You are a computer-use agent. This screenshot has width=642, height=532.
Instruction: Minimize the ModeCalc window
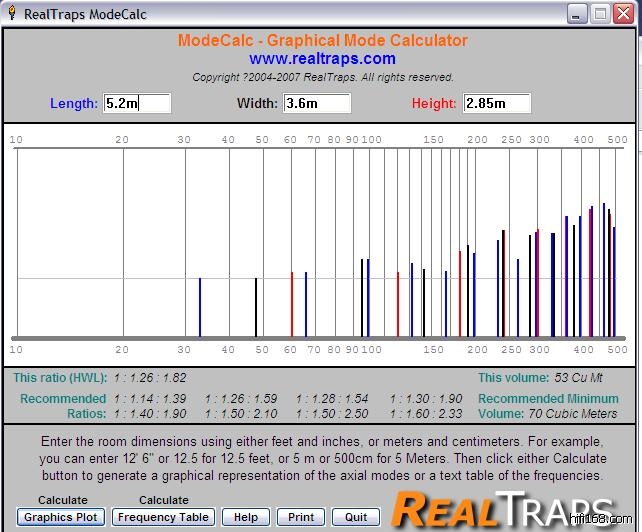pos(577,13)
